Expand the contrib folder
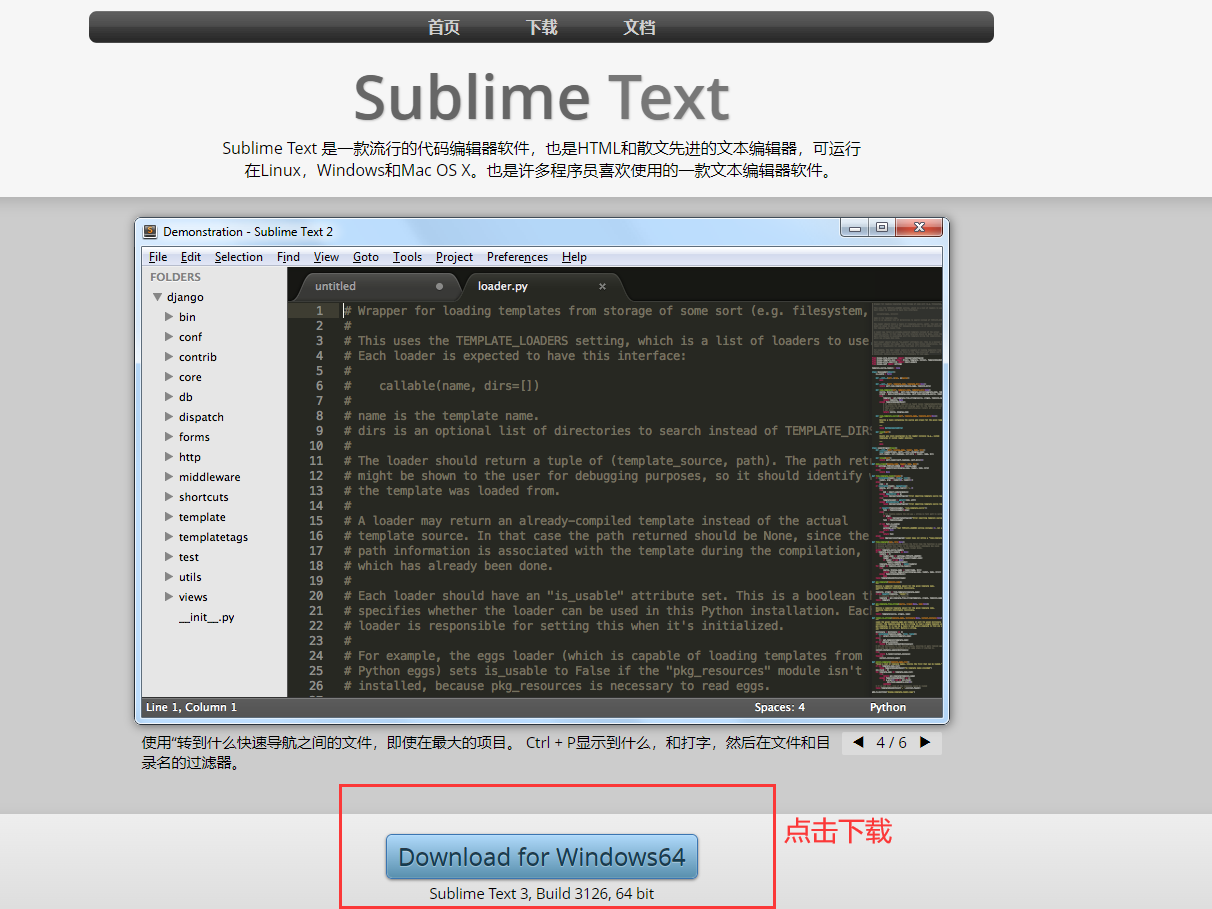 click(169, 357)
